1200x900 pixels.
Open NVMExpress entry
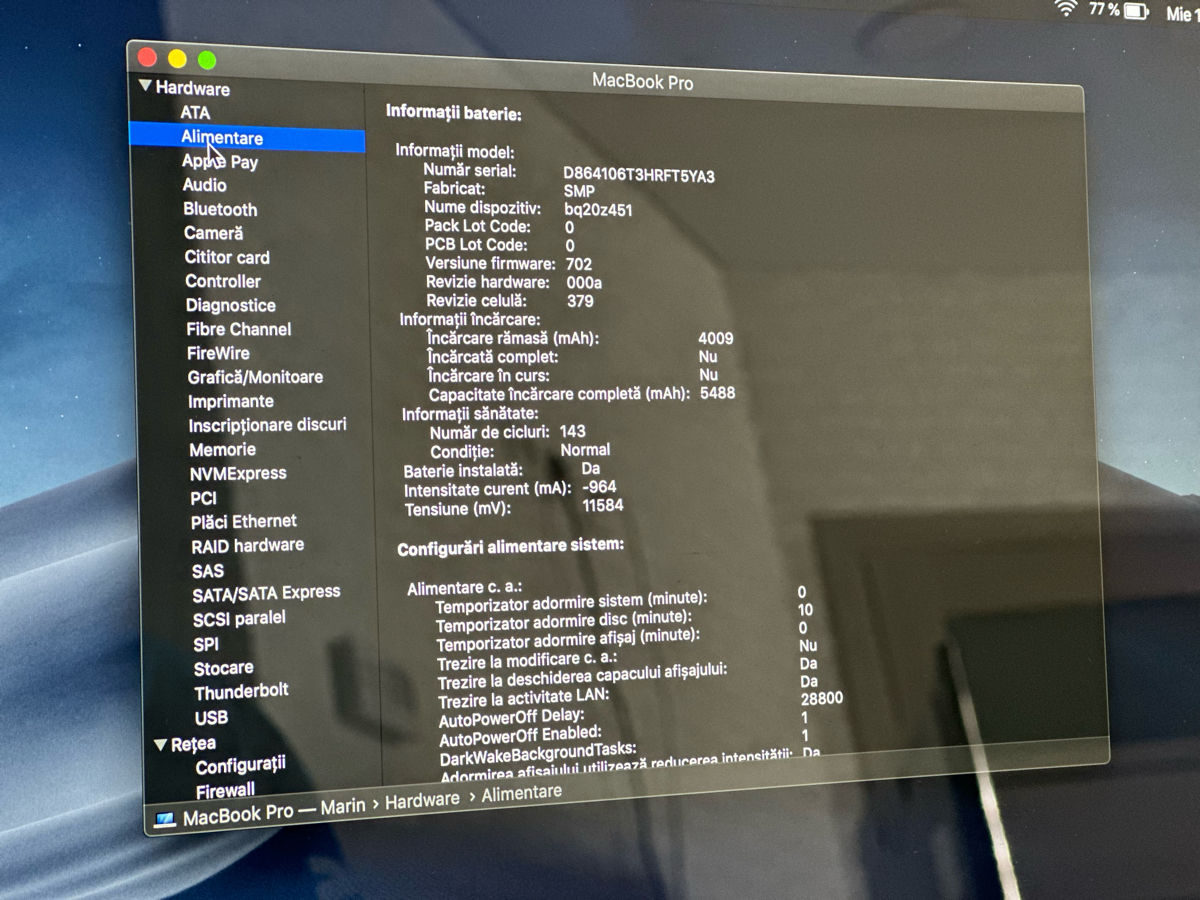coord(238,473)
